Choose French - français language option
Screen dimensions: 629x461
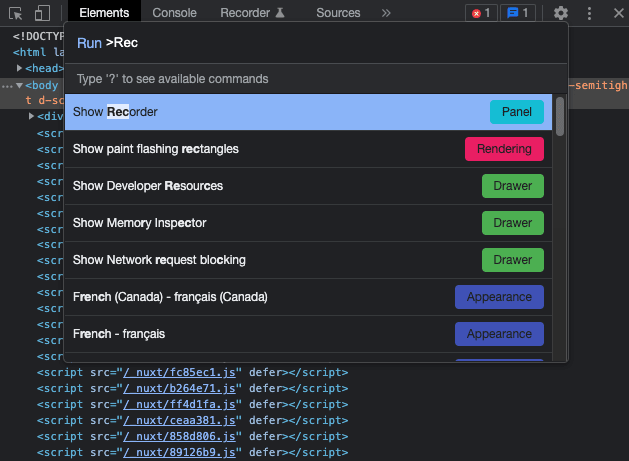click(308, 334)
